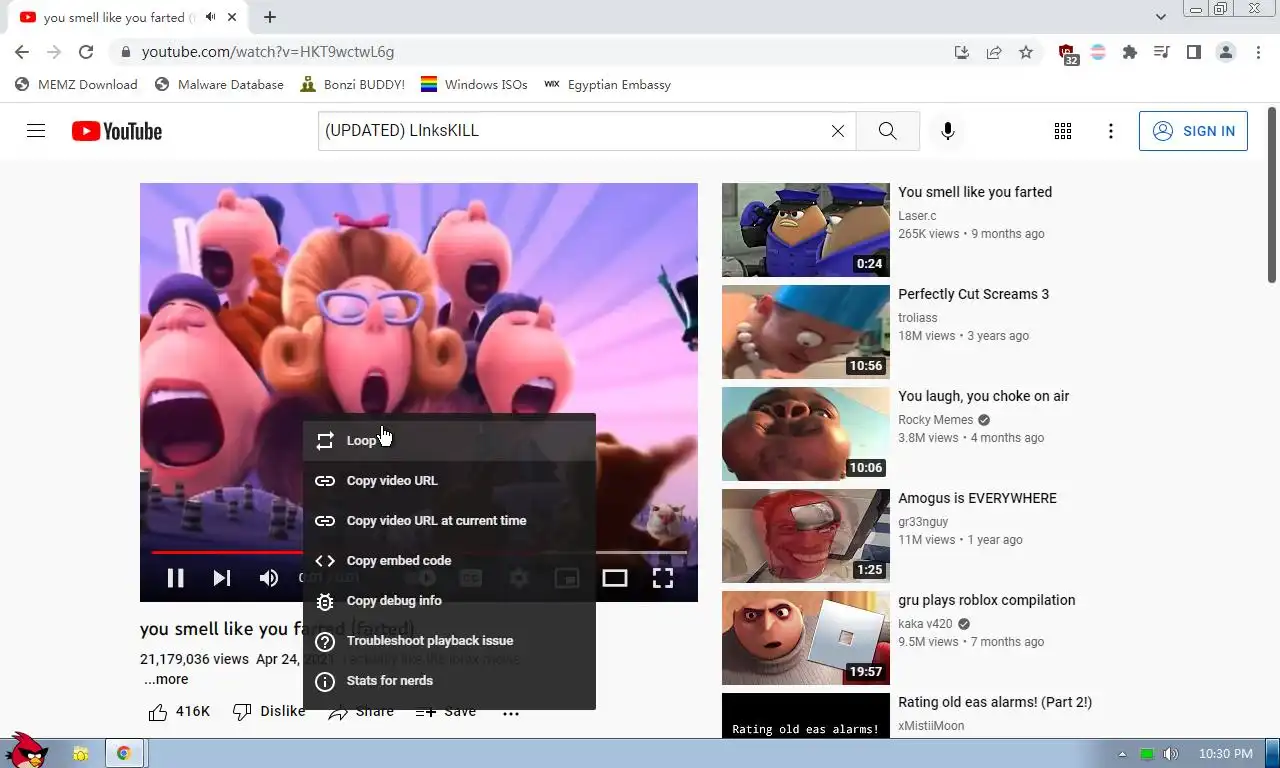Open Bonzi BUDDY! bookmark

353,85
